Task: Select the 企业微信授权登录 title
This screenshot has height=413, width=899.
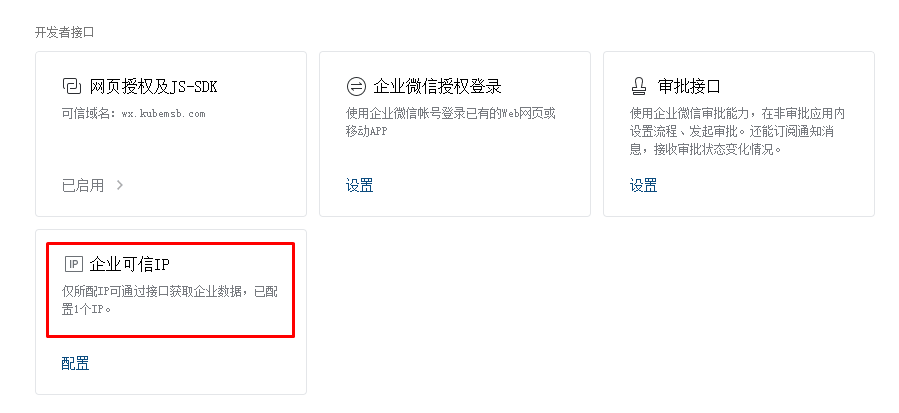Action: pos(437,87)
